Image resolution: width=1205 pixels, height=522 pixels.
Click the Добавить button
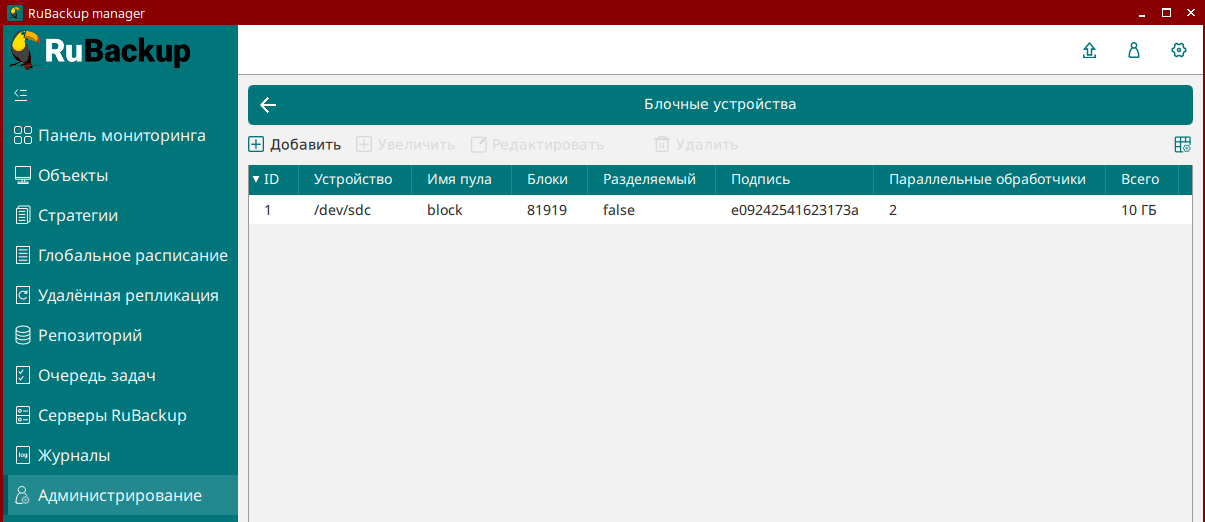295,144
